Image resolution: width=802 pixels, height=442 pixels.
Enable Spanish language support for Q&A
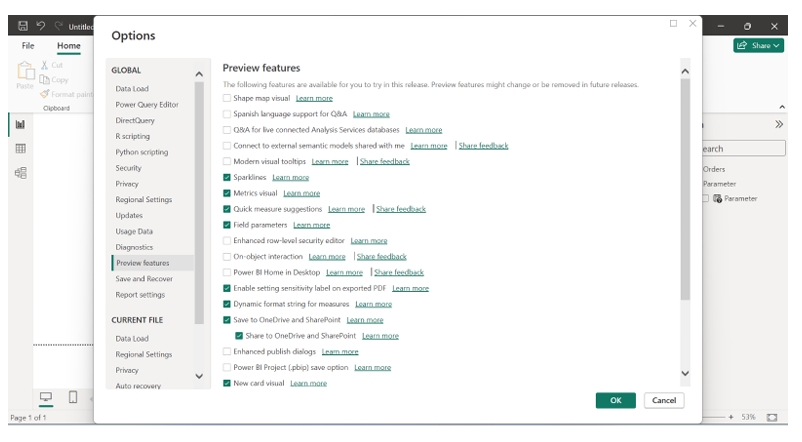click(x=227, y=114)
